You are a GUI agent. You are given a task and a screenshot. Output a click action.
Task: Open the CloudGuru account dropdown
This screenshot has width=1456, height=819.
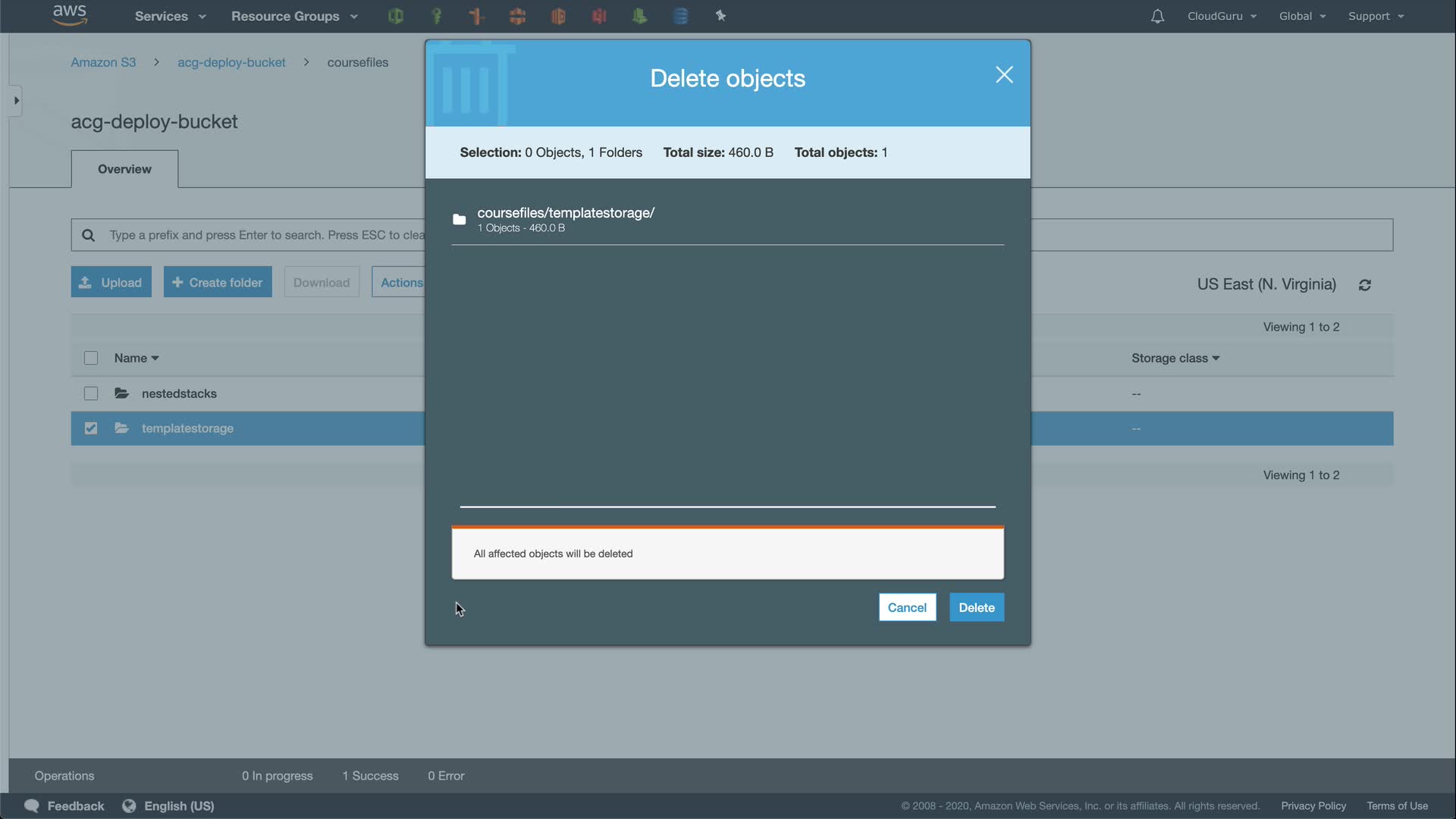(x=1222, y=16)
